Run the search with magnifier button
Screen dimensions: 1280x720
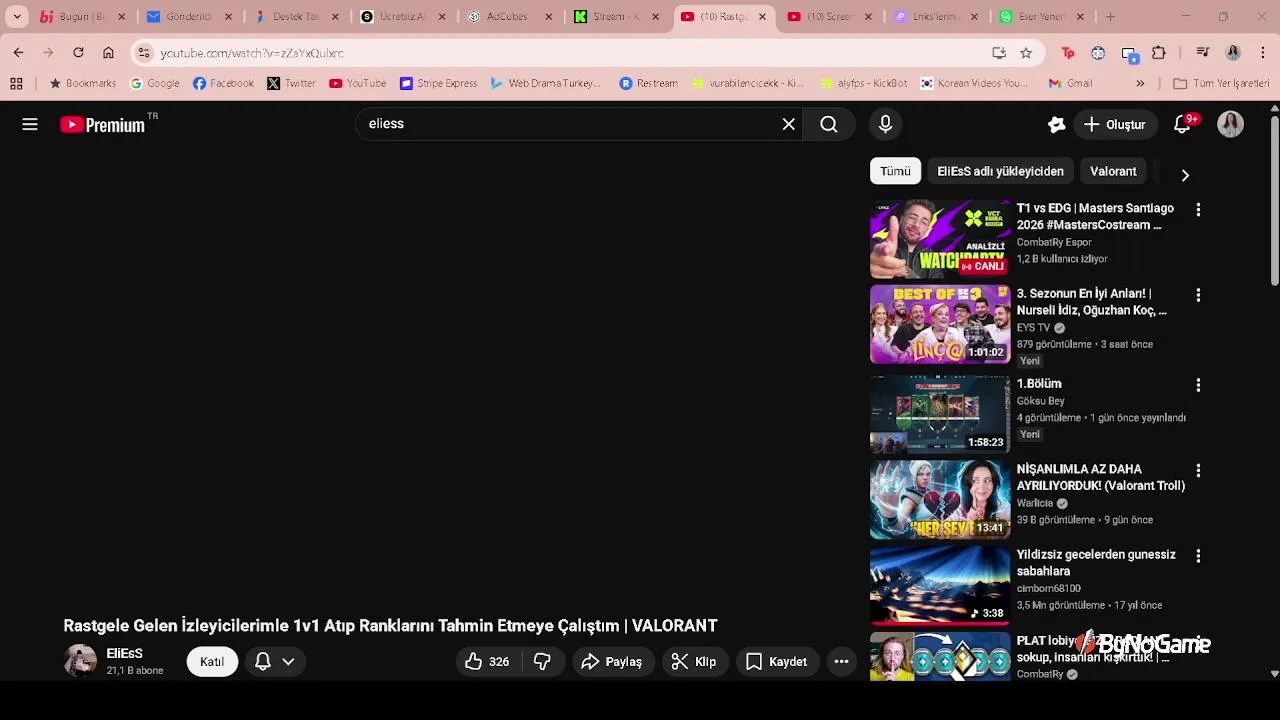click(829, 124)
